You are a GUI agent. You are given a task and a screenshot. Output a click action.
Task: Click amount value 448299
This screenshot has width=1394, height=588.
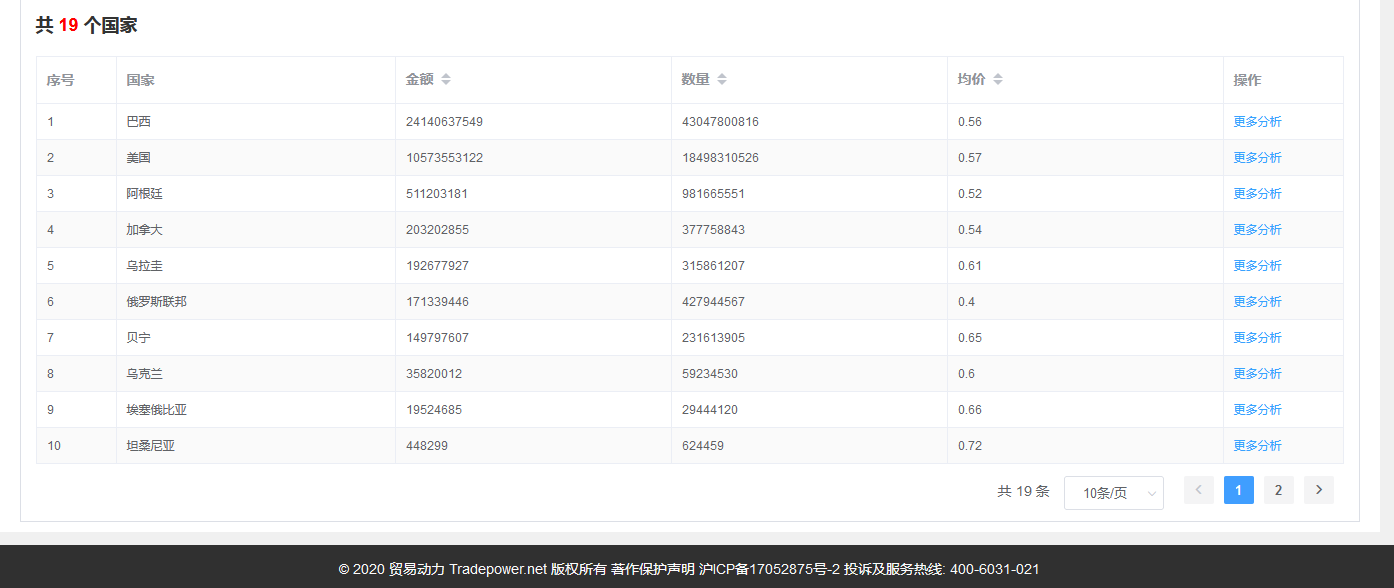427,446
